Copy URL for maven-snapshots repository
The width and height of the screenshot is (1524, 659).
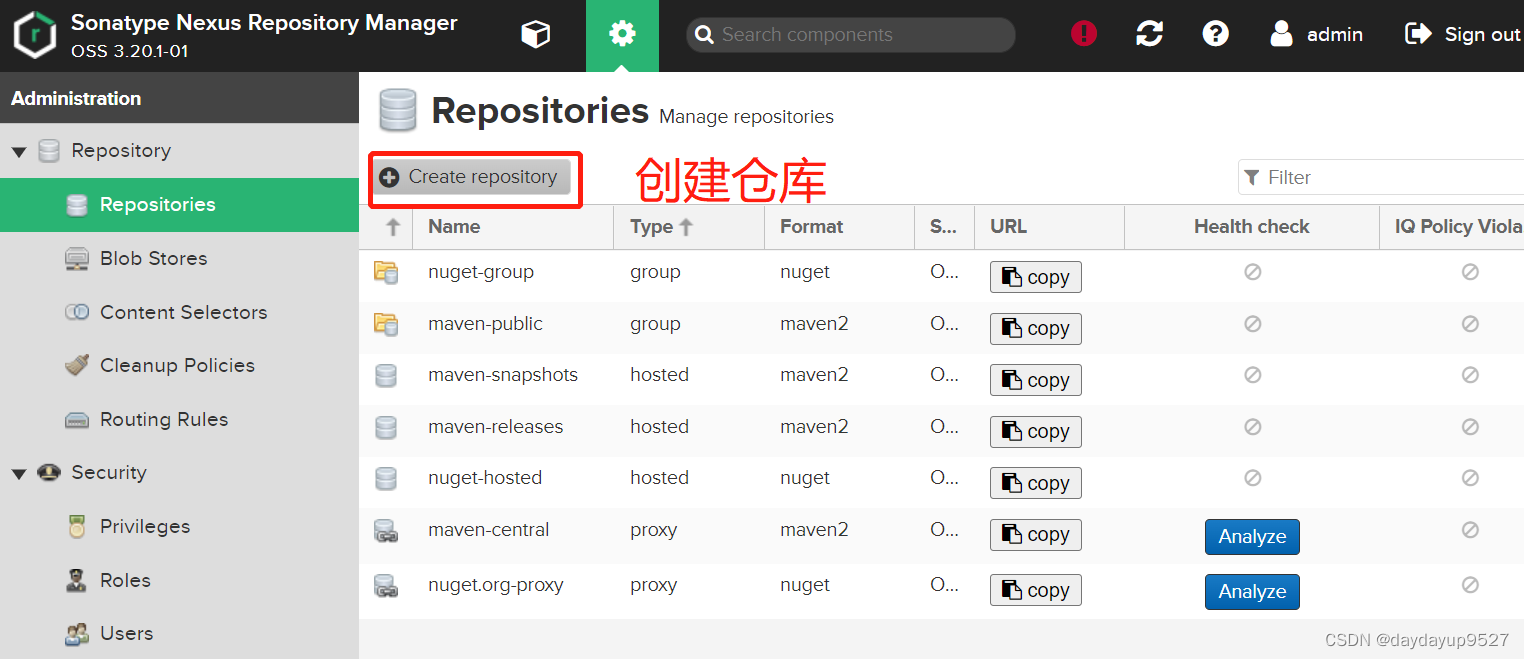pyautogui.click(x=1036, y=380)
